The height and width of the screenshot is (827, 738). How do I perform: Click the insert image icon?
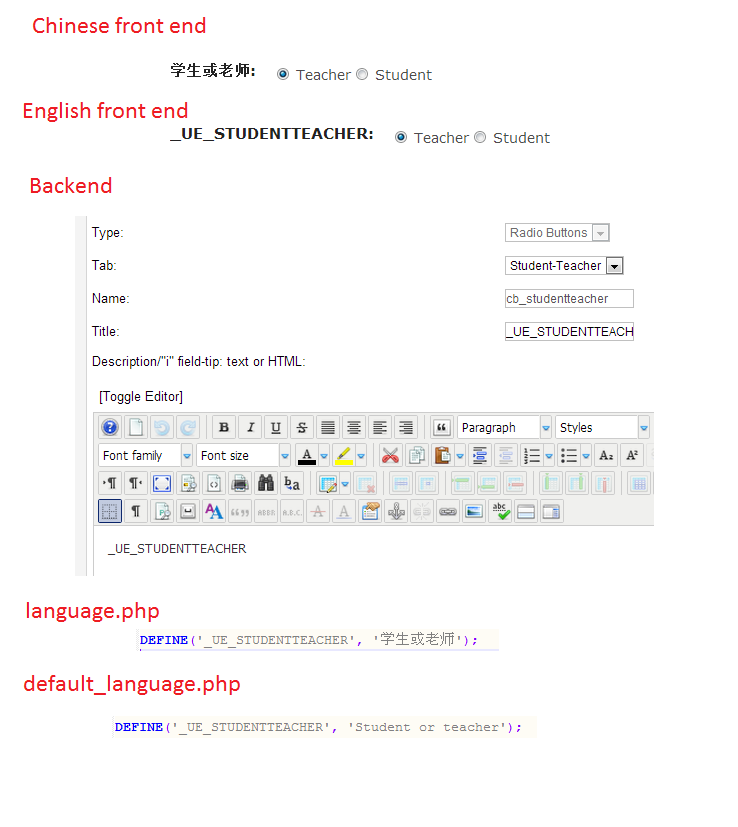pos(474,511)
